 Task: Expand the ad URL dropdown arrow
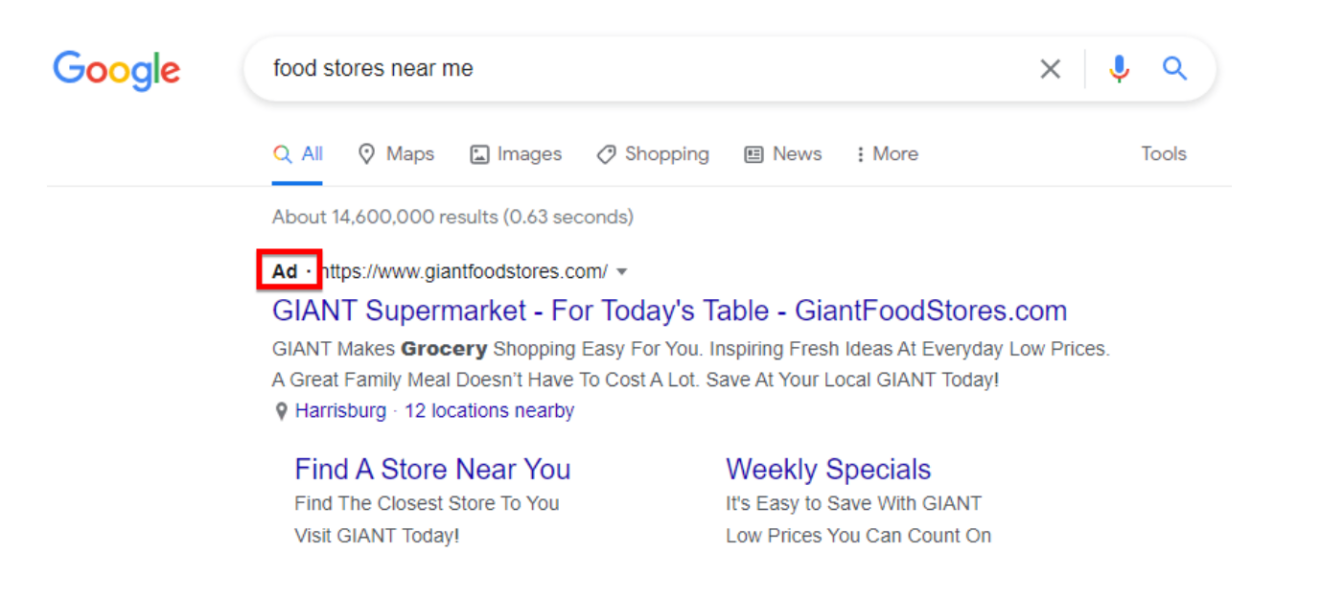[x=622, y=271]
